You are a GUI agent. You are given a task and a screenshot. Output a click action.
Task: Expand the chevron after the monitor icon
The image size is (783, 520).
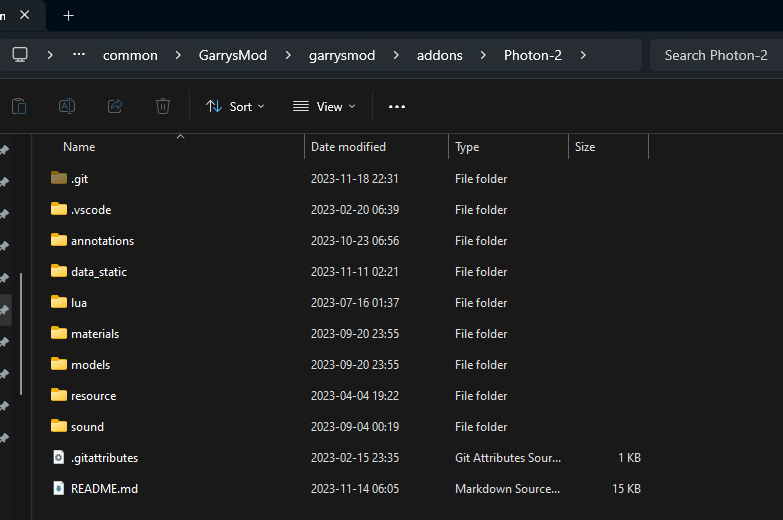tap(50, 55)
